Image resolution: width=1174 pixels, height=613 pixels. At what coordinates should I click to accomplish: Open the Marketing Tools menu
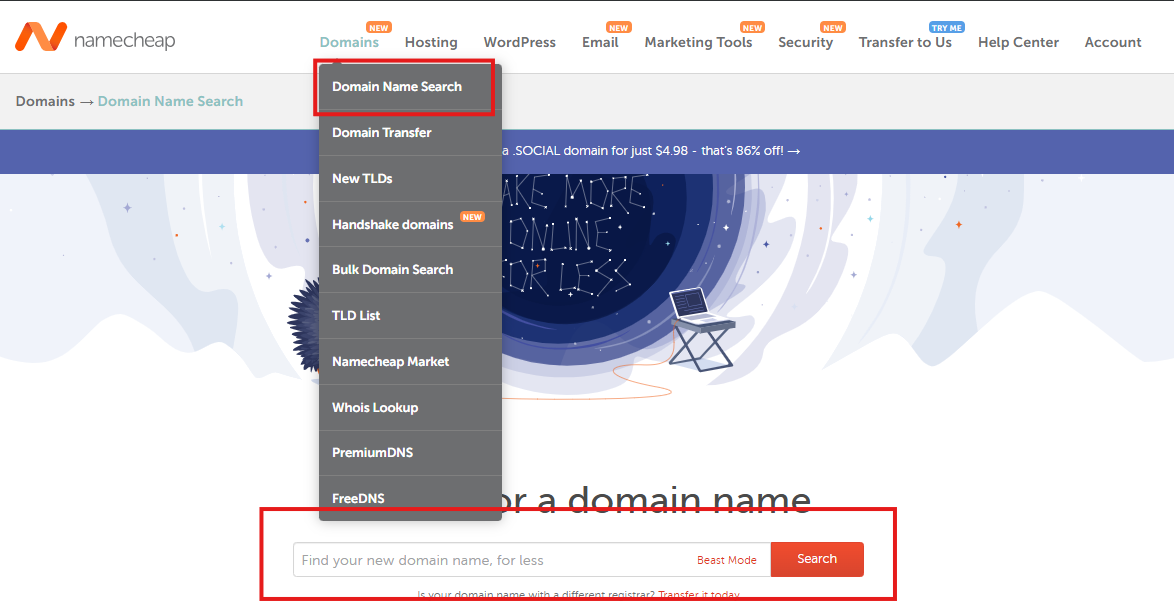tap(698, 43)
